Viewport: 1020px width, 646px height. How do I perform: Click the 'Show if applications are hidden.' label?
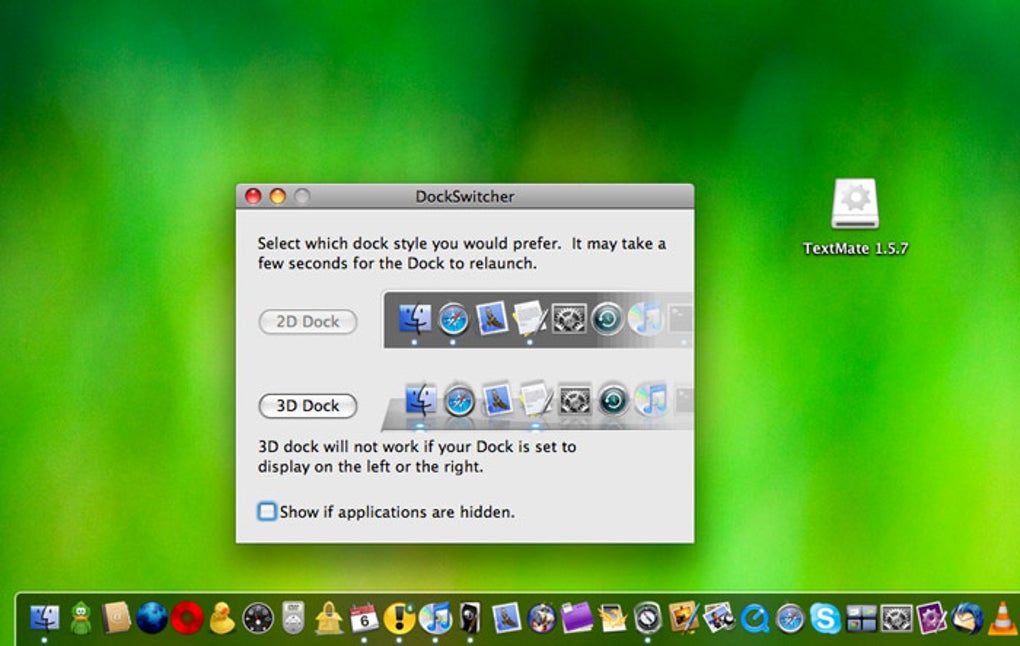397,512
